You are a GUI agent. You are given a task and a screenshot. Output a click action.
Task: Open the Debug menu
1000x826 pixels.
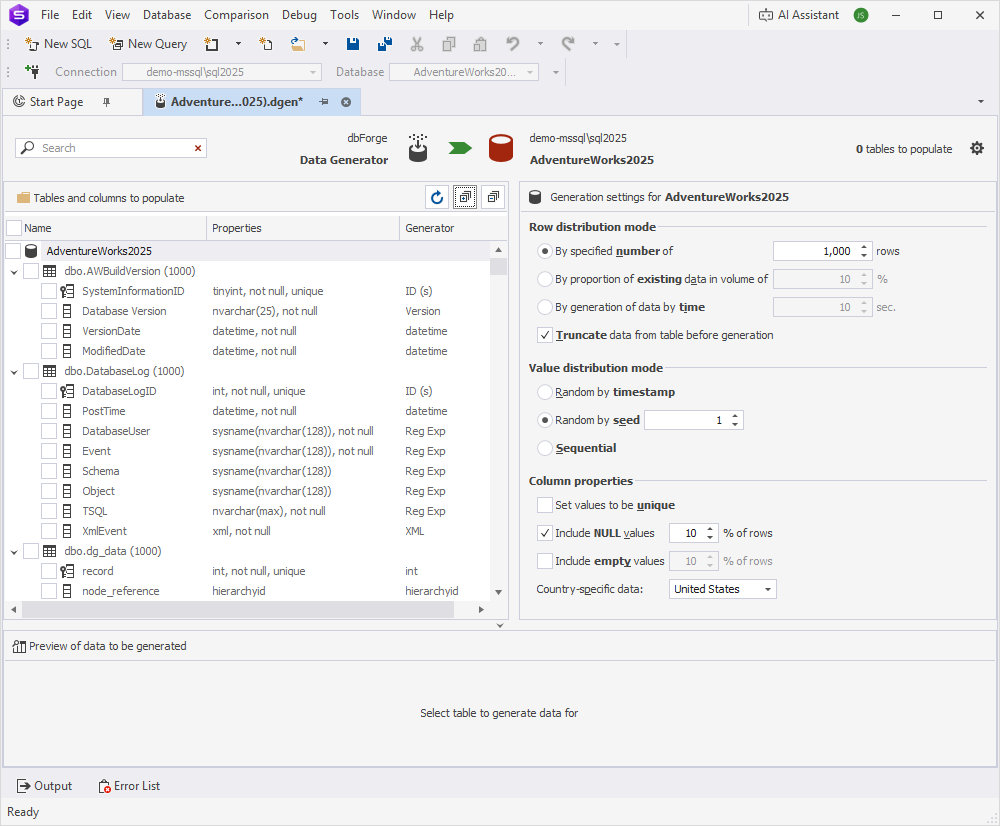pyautogui.click(x=299, y=15)
